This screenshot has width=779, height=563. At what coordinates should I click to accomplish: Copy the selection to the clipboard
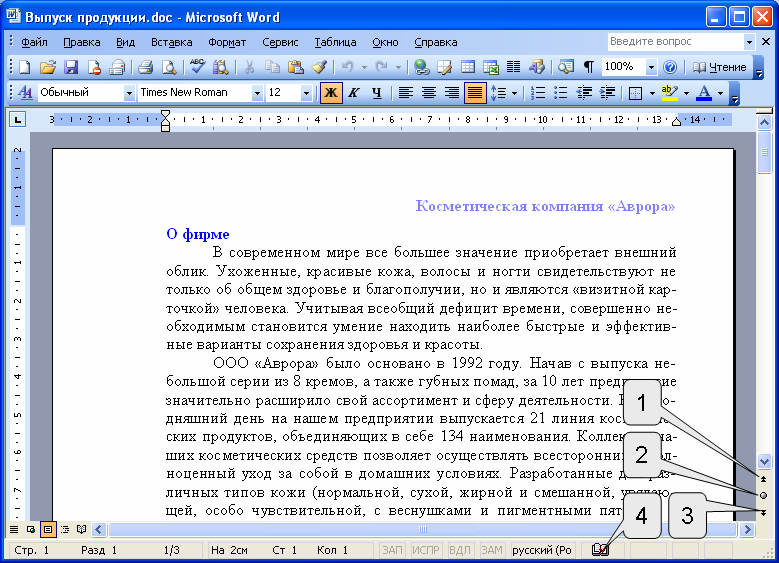coord(272,67)
